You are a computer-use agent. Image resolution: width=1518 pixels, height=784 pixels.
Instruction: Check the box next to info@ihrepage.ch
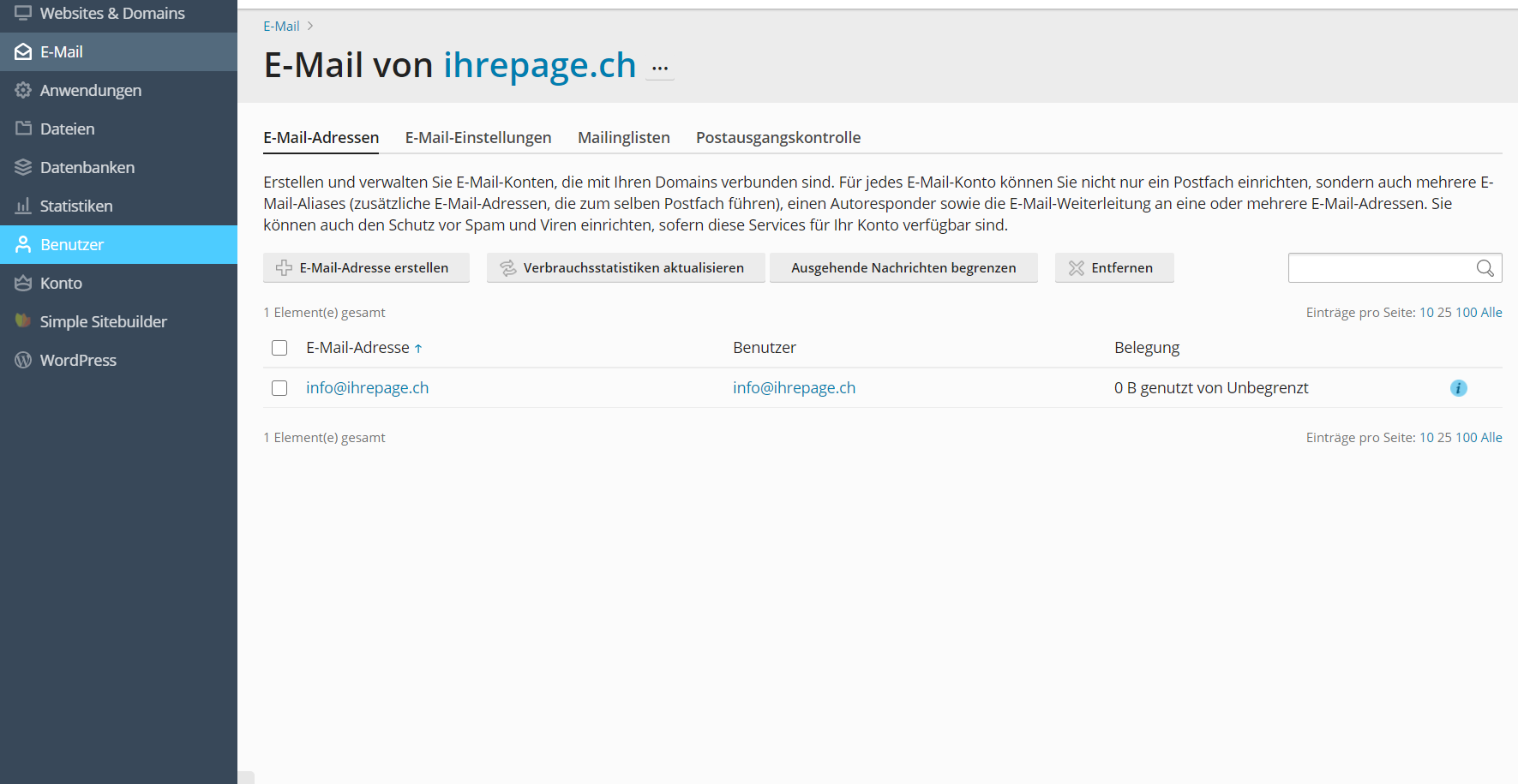(279, 388)
